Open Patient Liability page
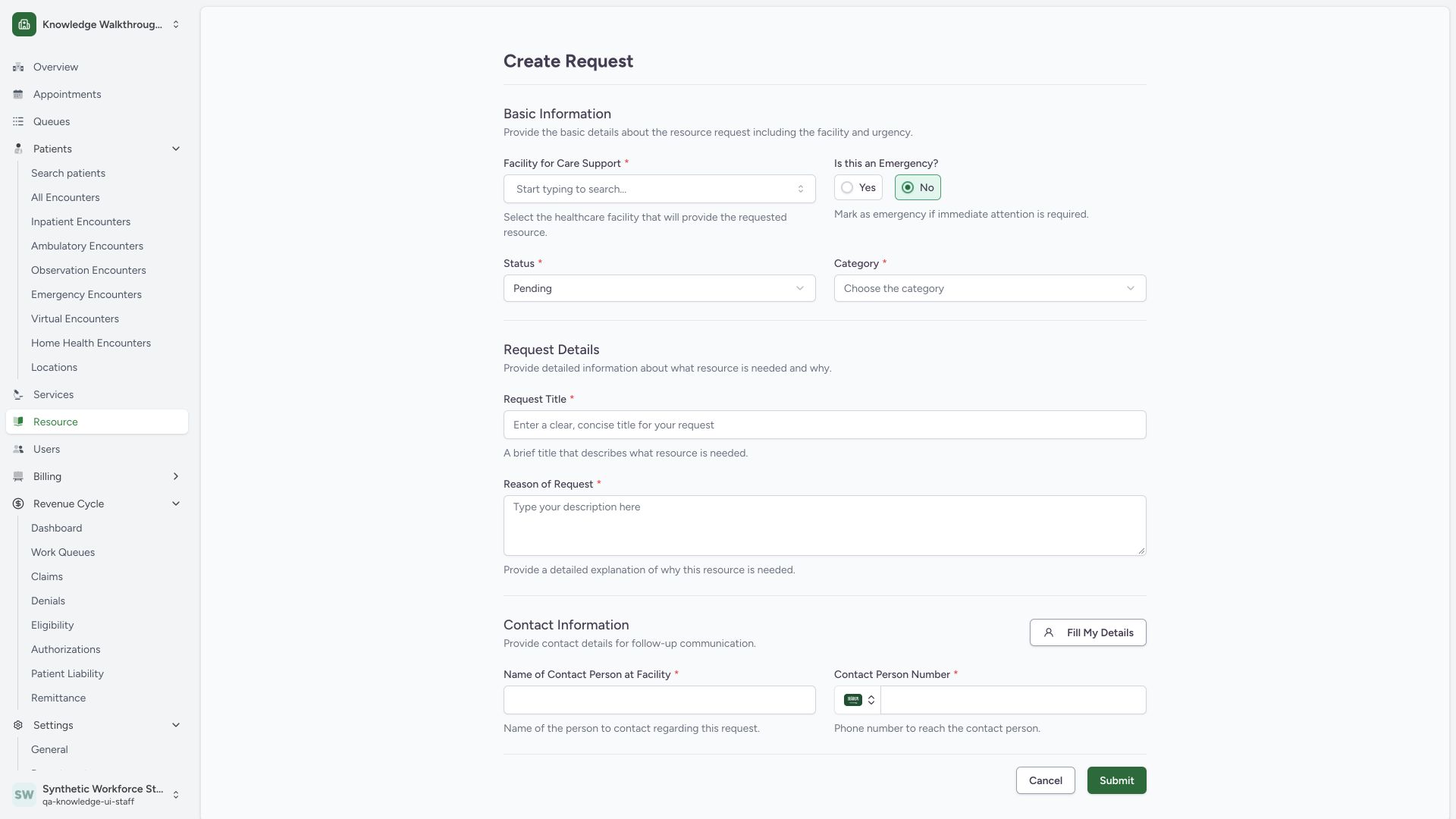 click(x=67, y=673)
